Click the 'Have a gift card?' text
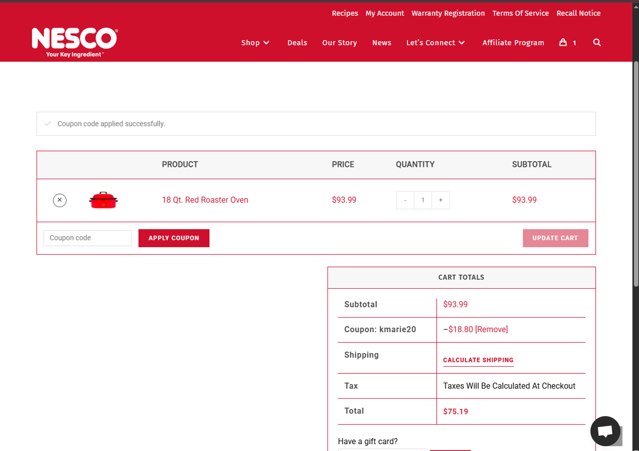 368,441
